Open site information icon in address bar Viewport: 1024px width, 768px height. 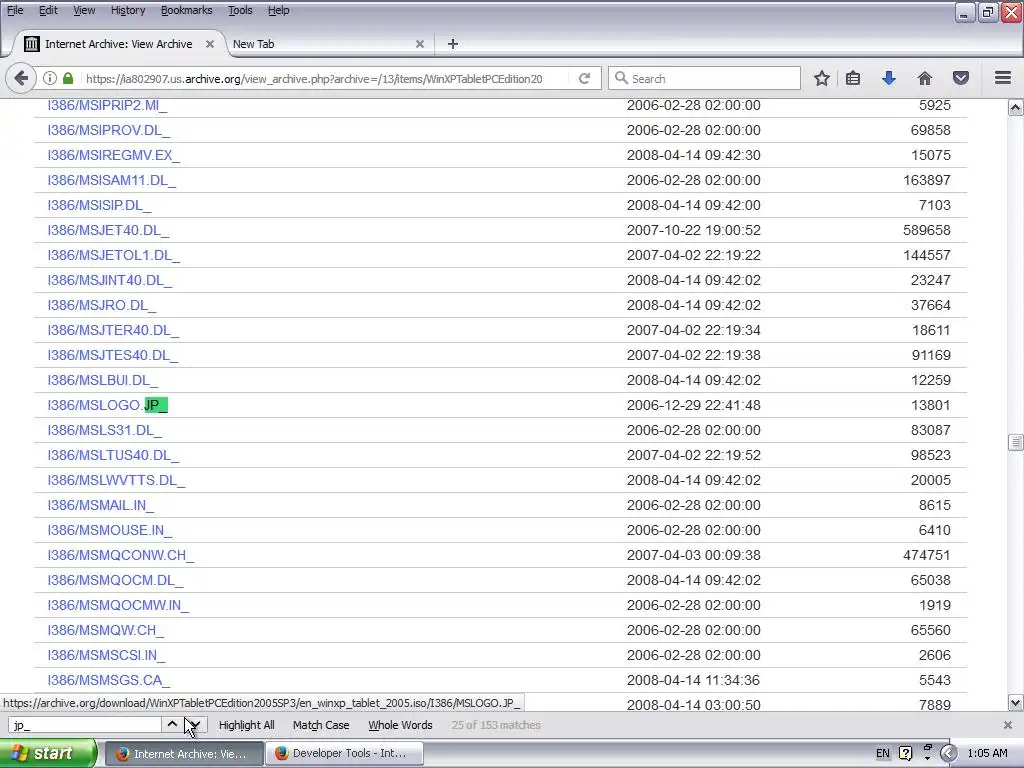[x=50, y=78]
